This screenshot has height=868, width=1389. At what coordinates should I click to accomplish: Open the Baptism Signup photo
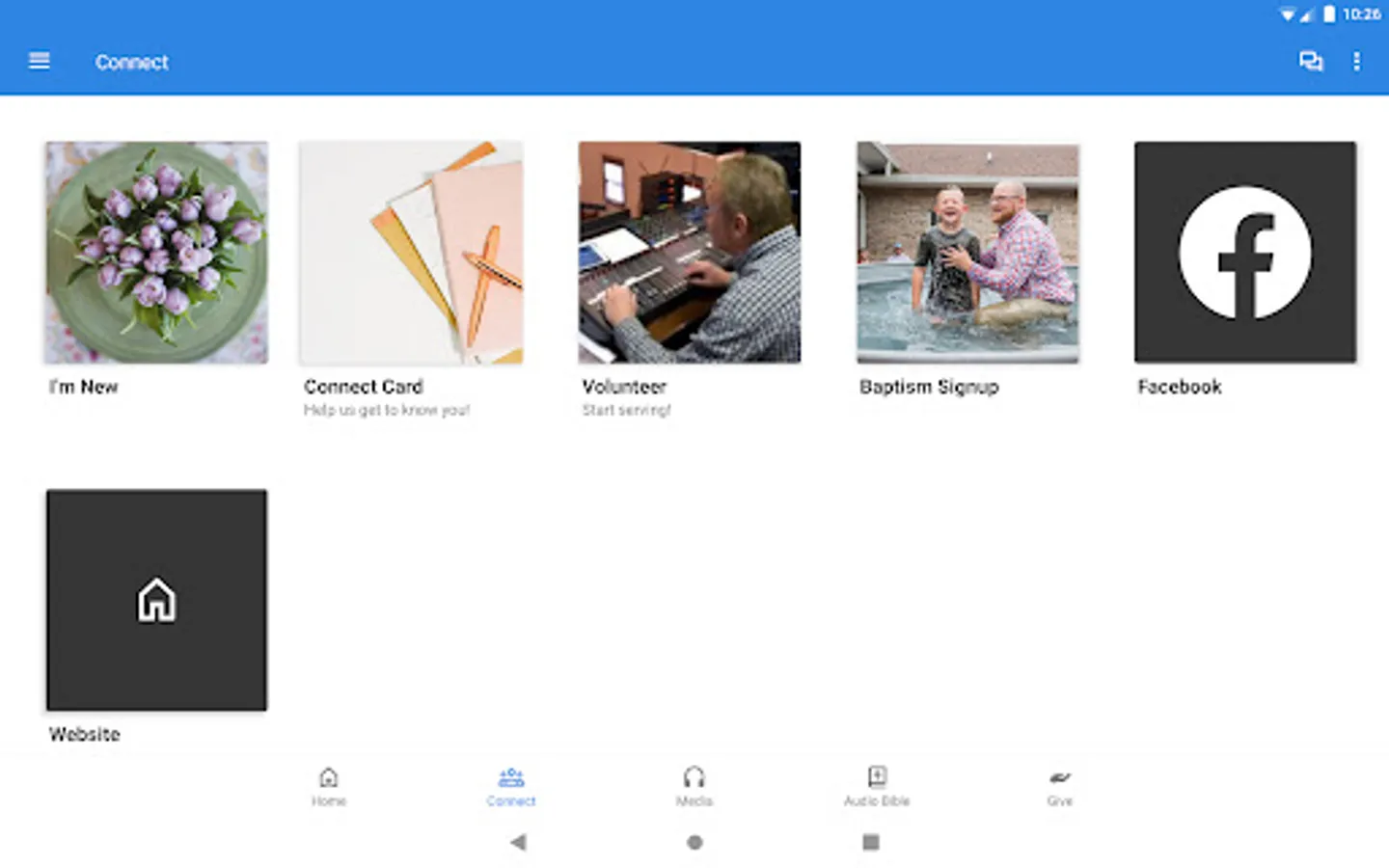(x=967, y=253)
